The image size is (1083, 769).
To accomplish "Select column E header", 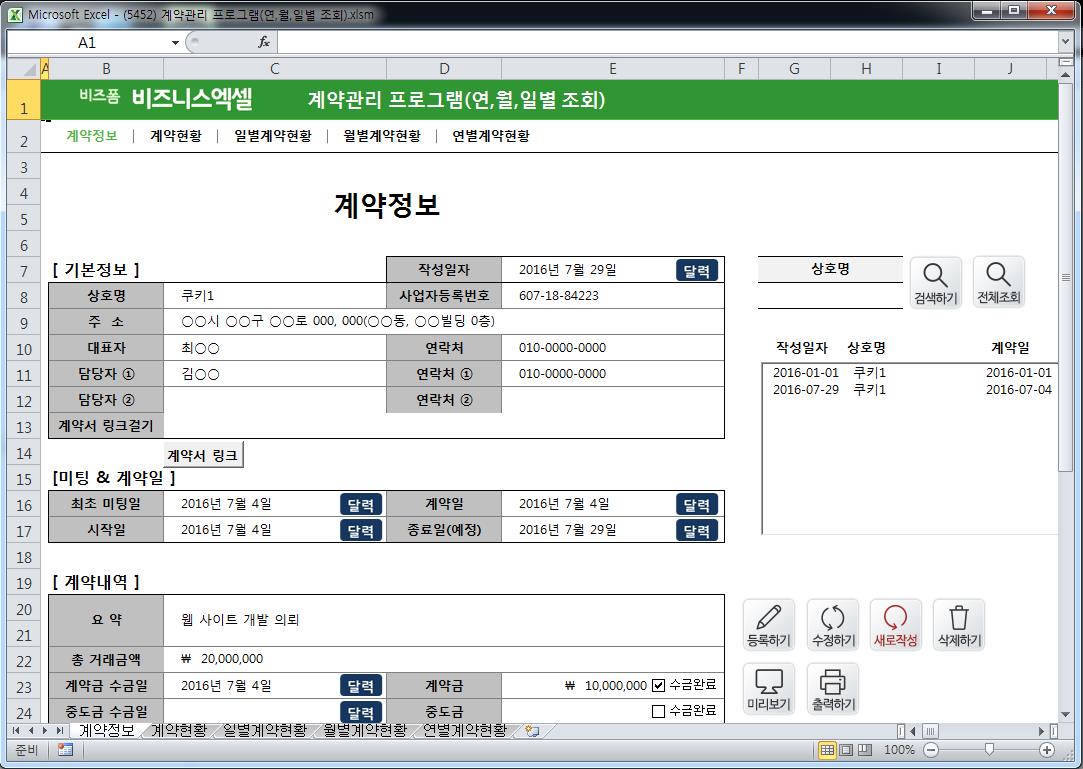I will [x=613, y=69].
